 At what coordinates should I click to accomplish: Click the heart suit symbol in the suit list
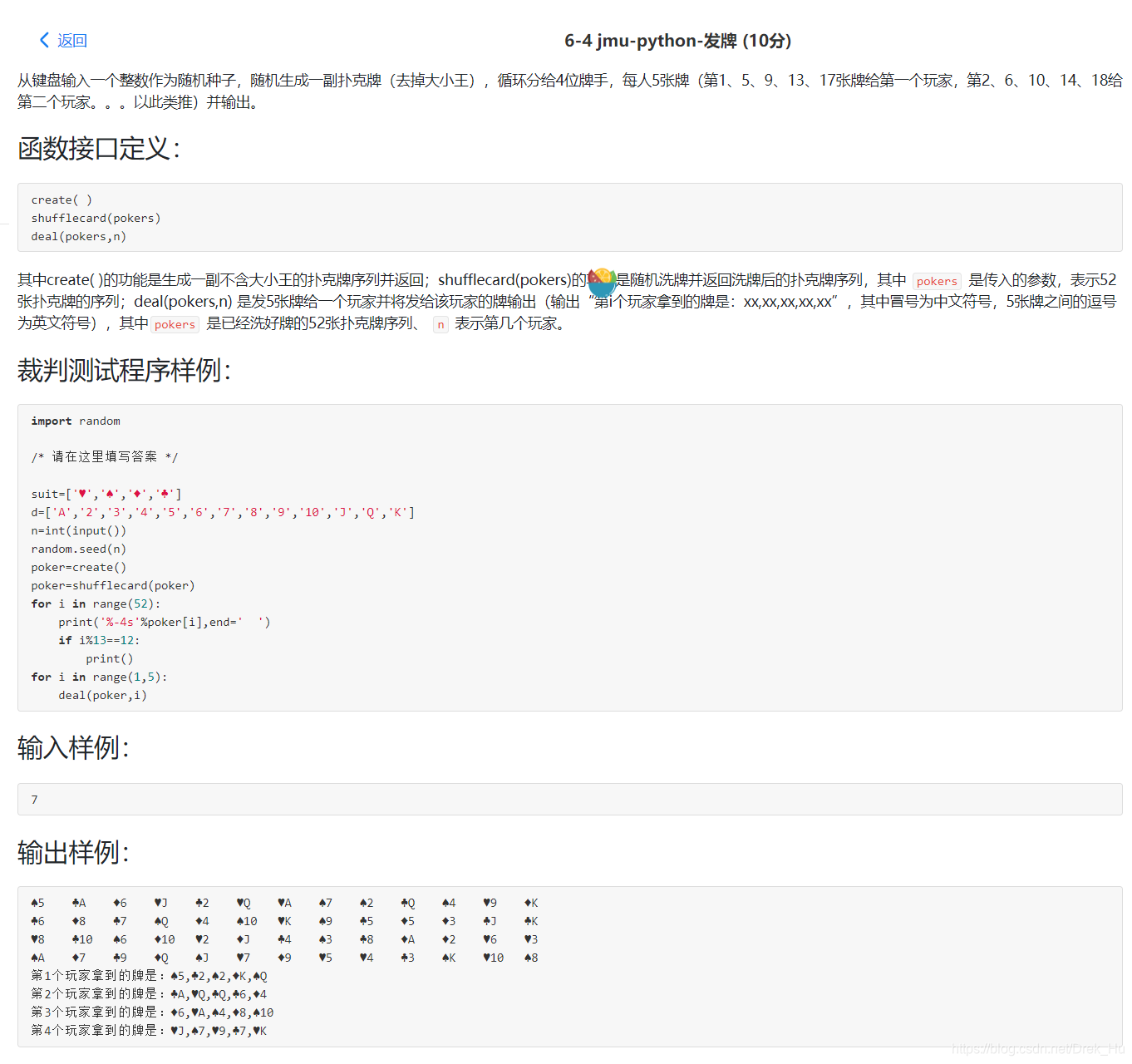point(82,493)
